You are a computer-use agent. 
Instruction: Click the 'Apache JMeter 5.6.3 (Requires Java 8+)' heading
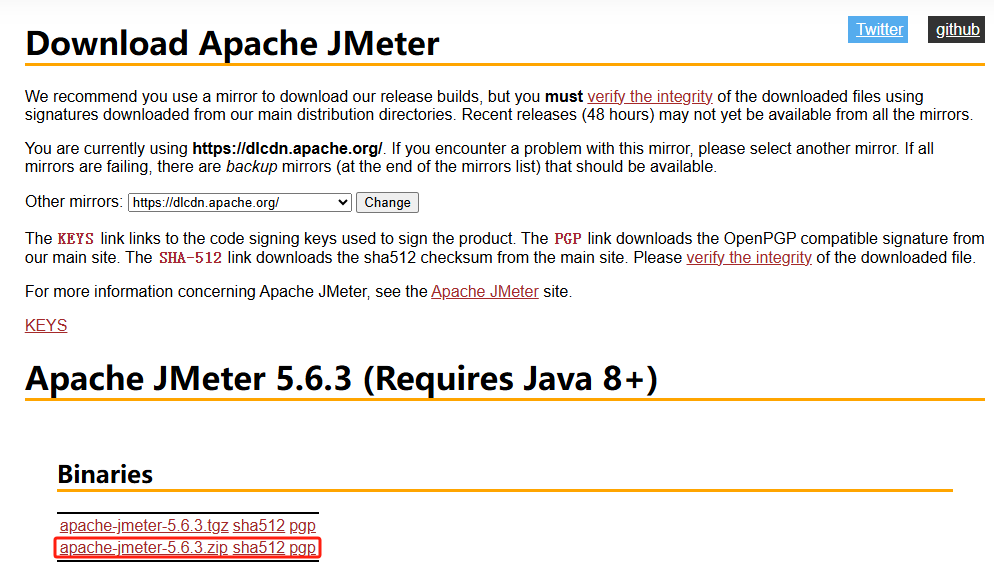341,379
